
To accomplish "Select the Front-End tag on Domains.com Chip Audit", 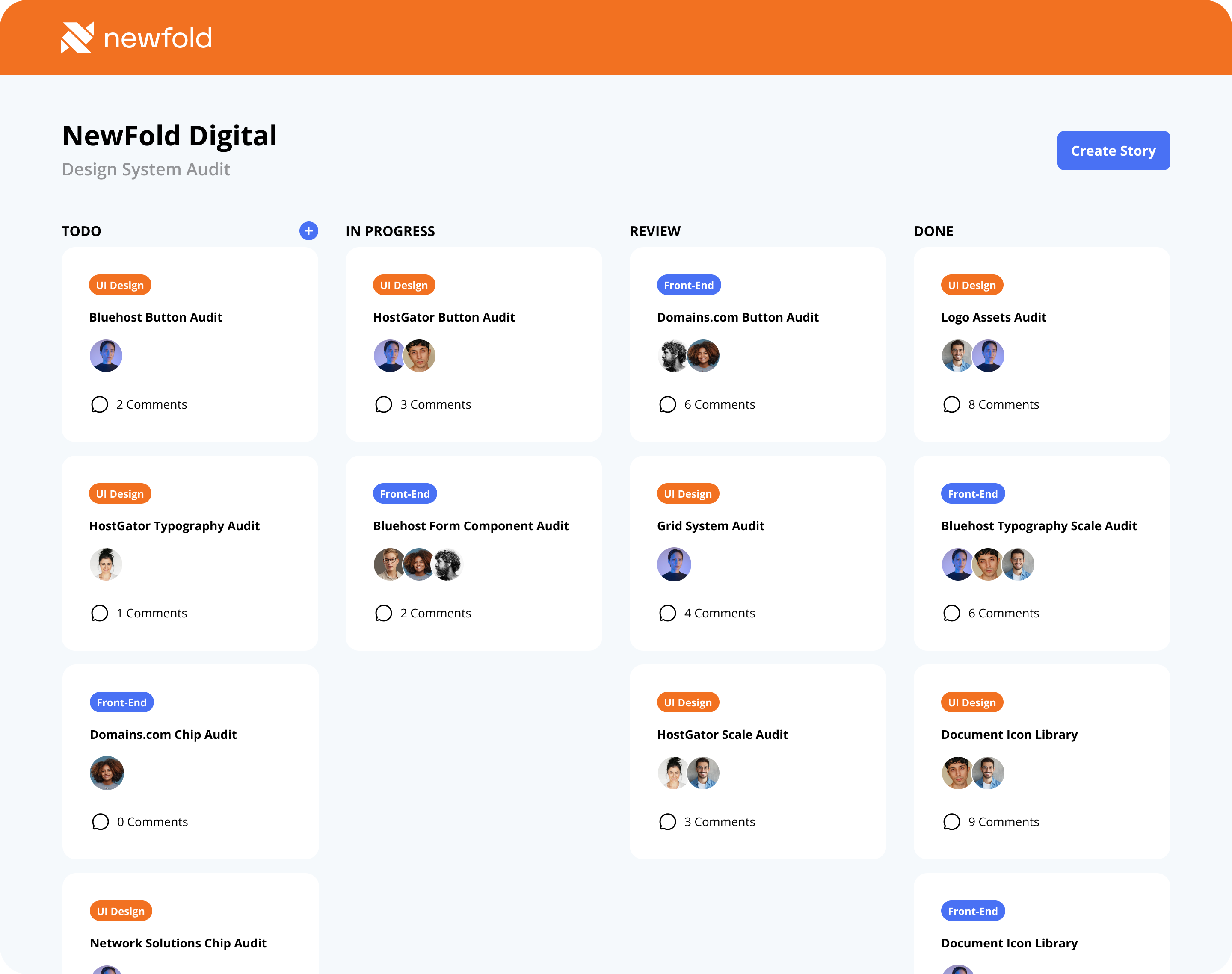I will pos(121,702).
